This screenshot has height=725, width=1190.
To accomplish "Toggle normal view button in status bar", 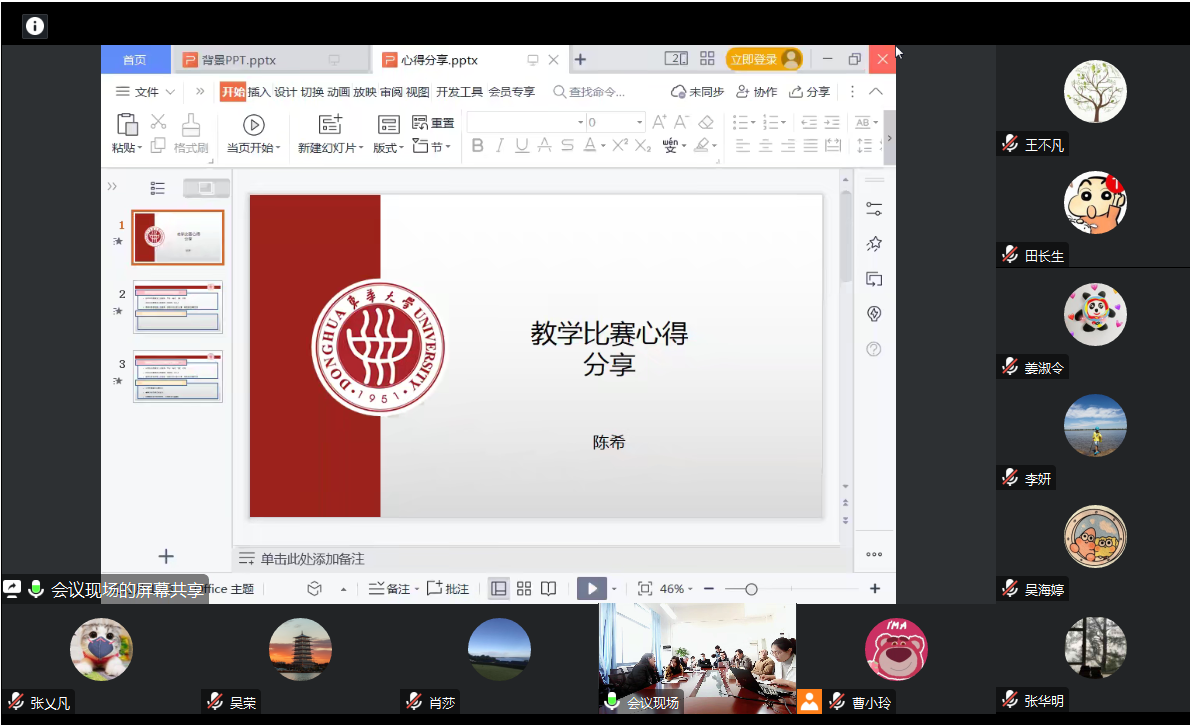I will (x=498, y=589).
